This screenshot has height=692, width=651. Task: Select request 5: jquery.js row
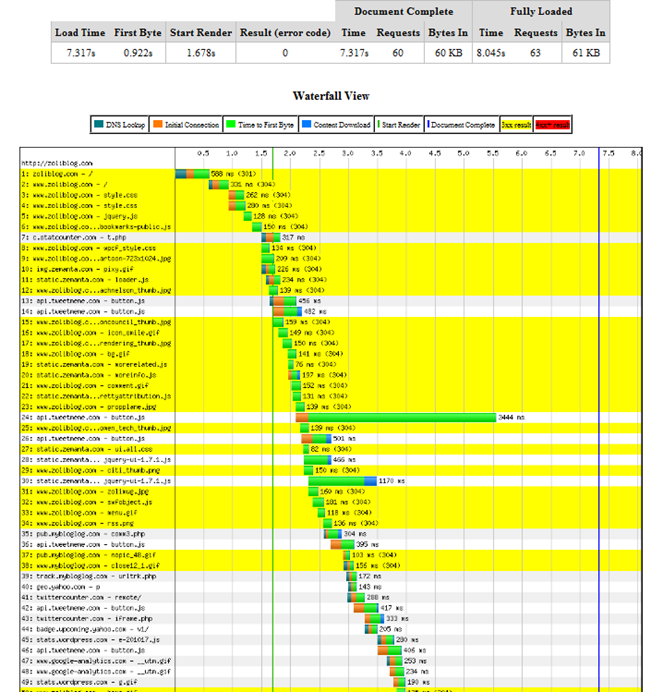[x=331, y=216]
